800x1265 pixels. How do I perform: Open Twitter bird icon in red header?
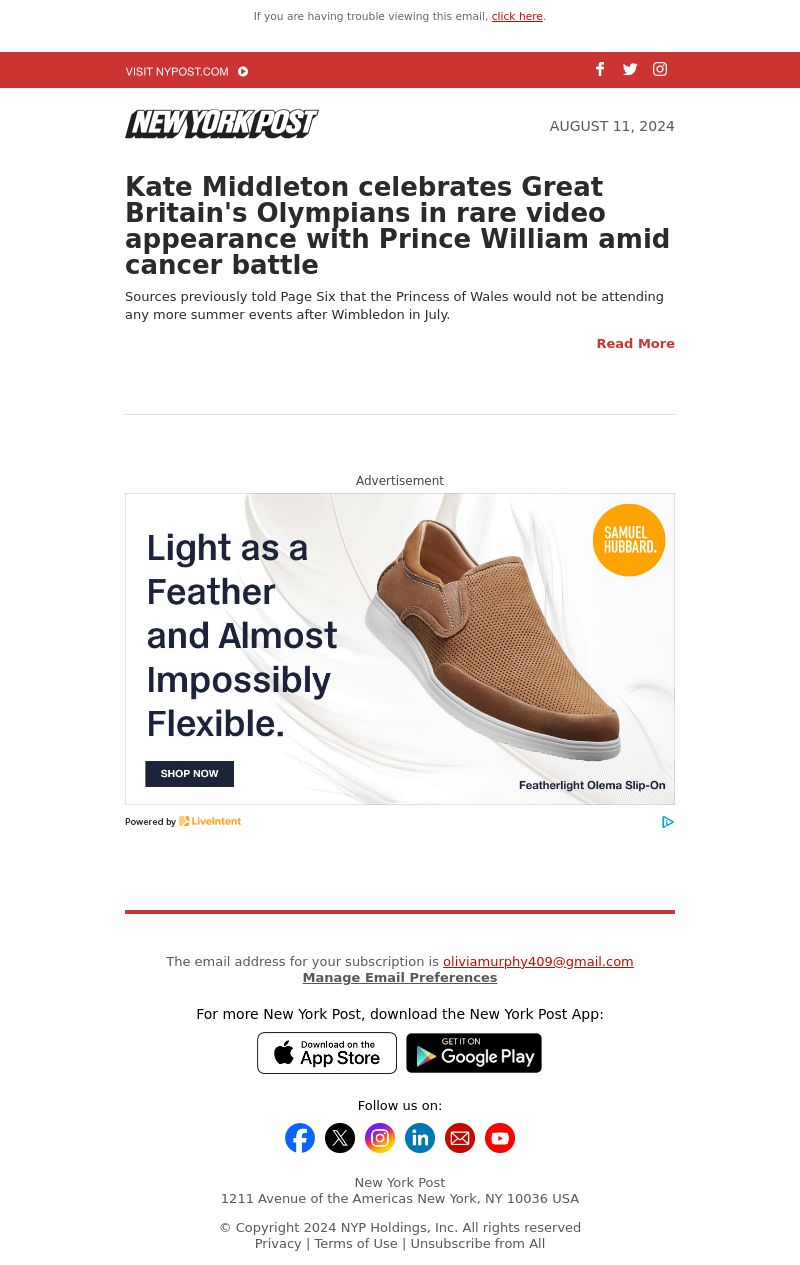click(x=630, y=69)
